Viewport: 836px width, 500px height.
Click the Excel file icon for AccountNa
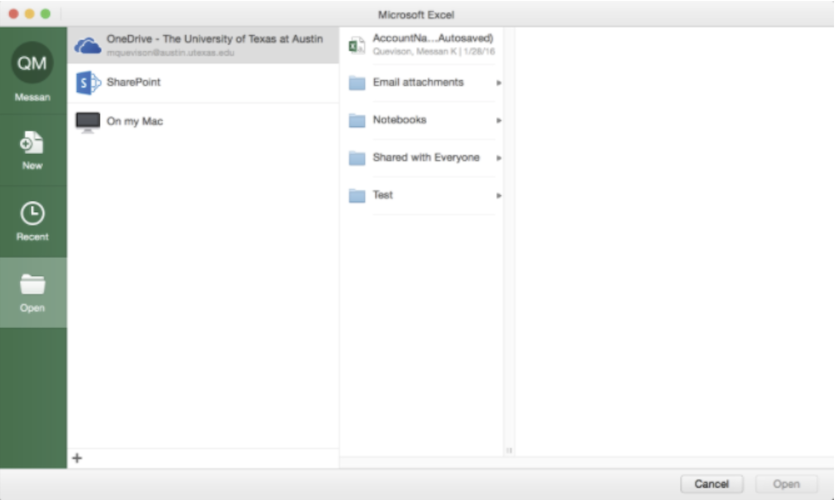pyautogui.click(x=357, y=45)
